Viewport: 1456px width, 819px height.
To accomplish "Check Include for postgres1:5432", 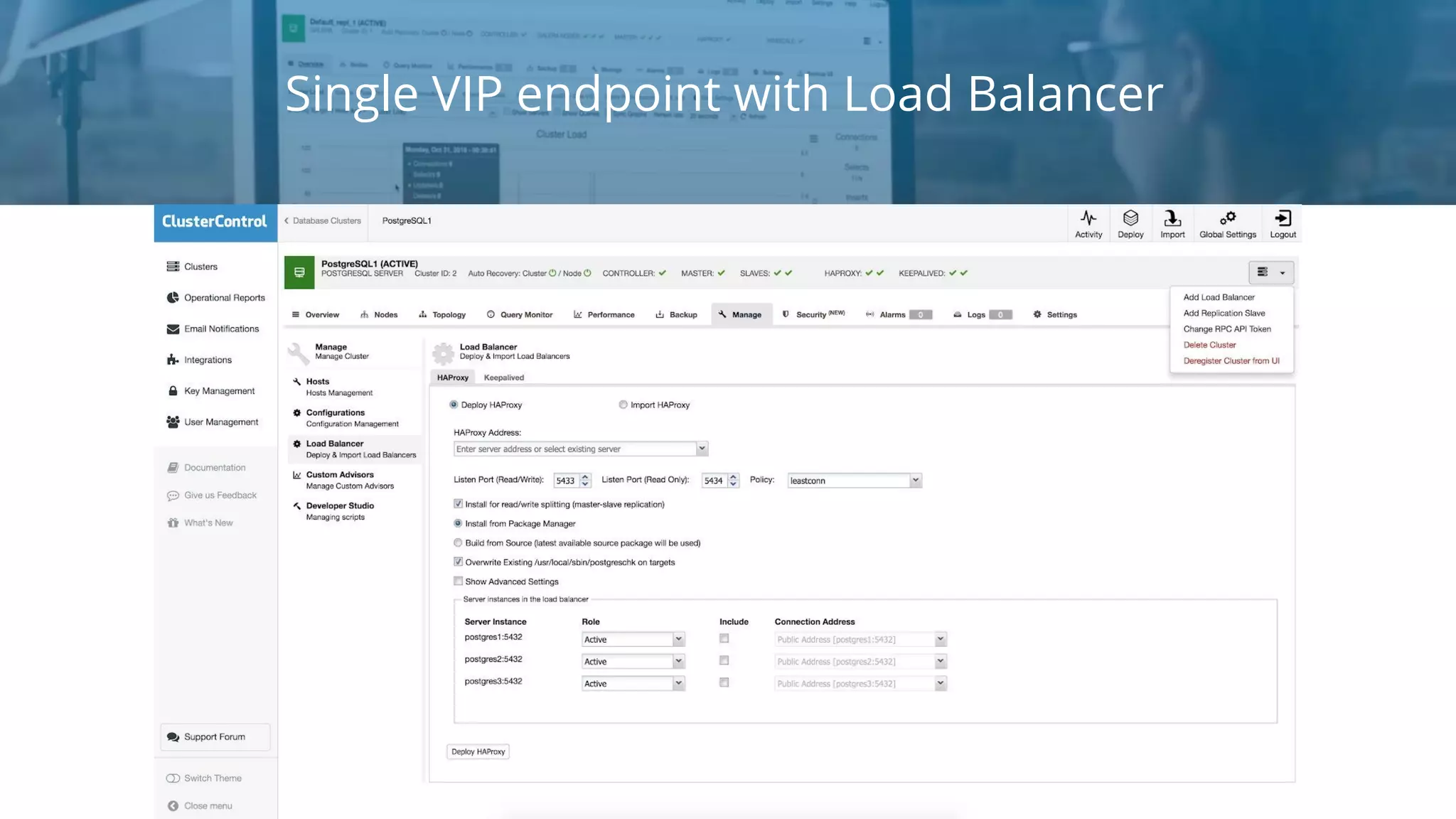I will pos(724,638).
